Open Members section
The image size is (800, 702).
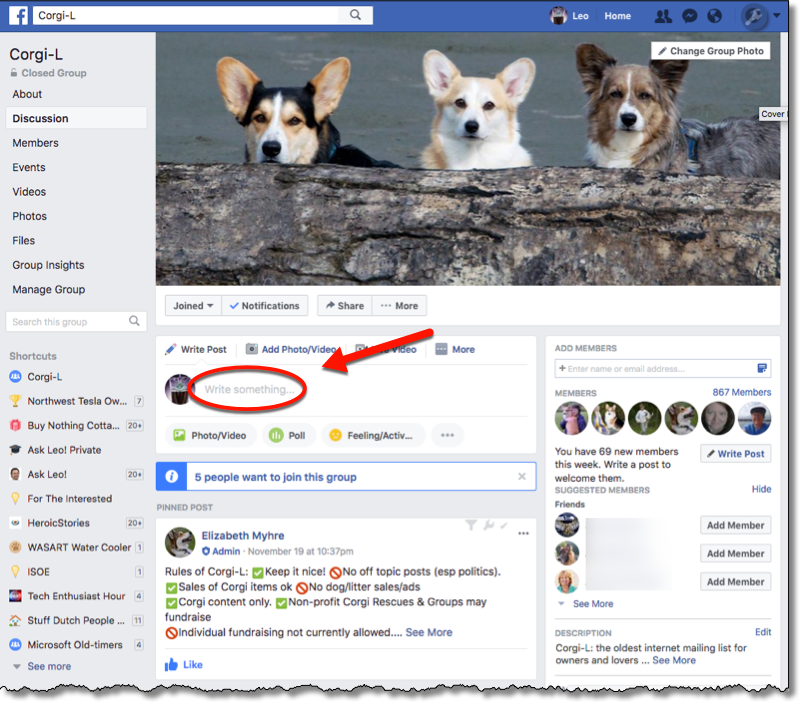point(35,143)
